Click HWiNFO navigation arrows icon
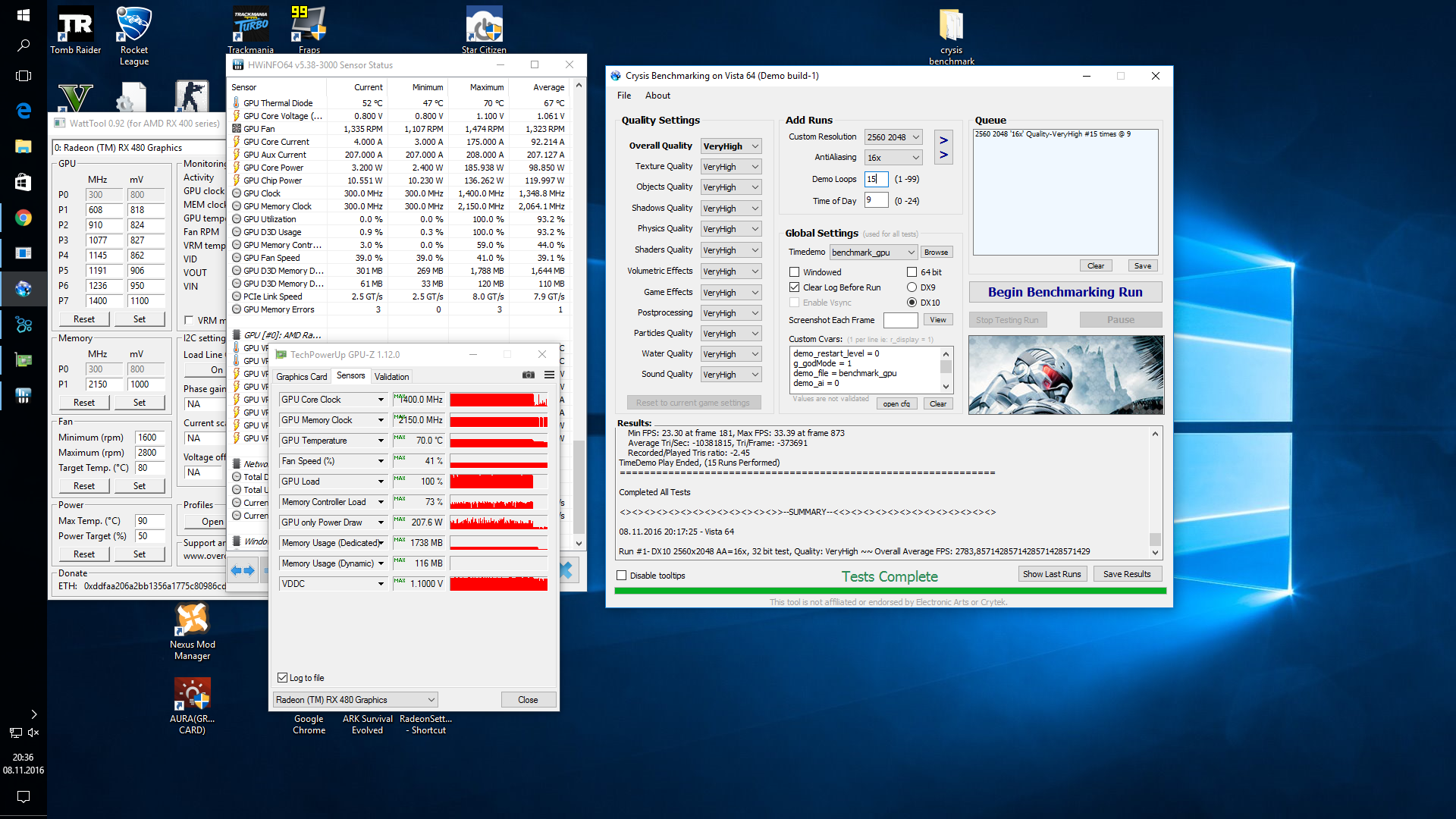The height and width of the screenshot is (819, 1456). pos(243,570)
